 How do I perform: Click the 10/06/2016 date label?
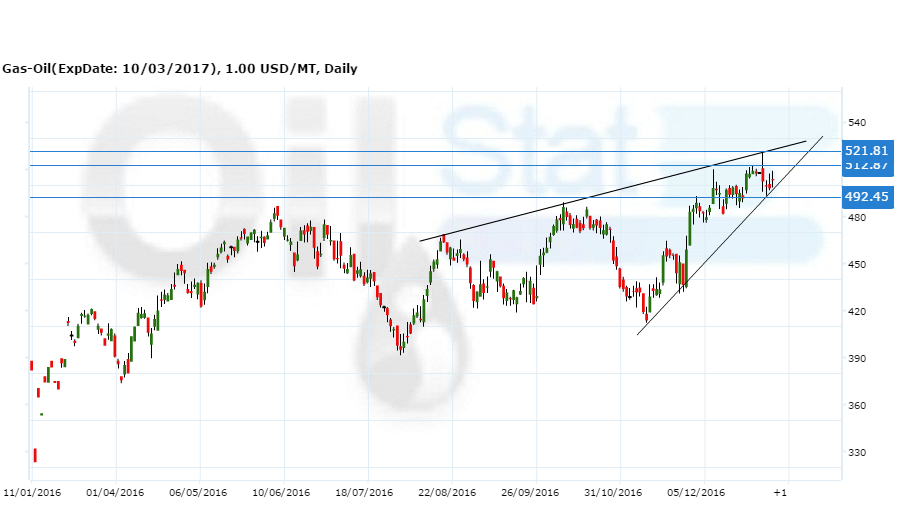283,493
